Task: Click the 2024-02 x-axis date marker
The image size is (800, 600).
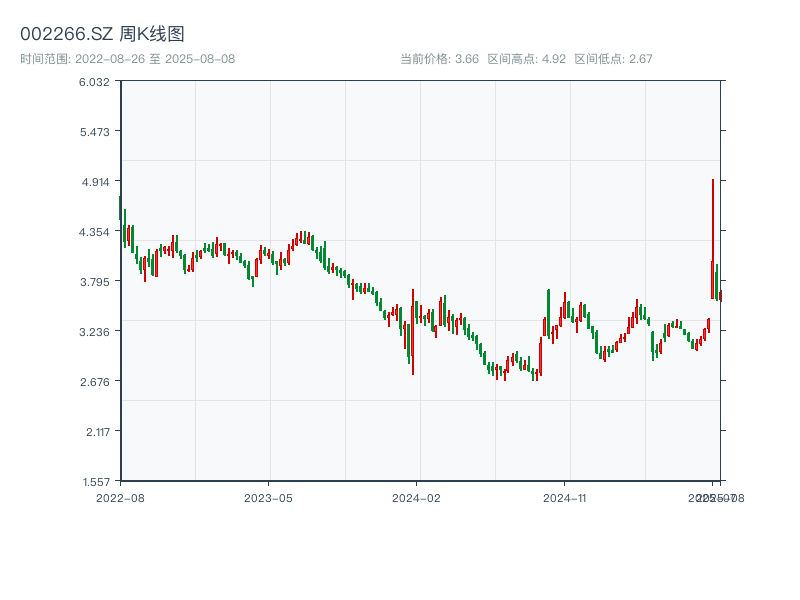Action: coord(416,497)
